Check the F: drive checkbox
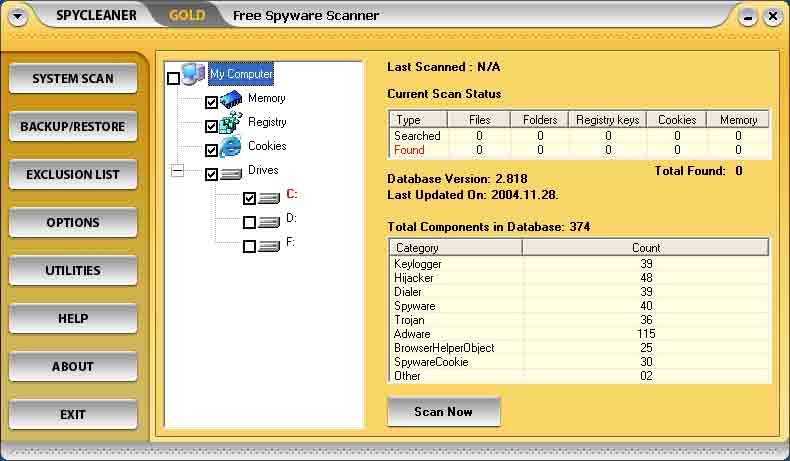This screenshot has height=461, width=790. pyautogui.click(x=249, y=246)
